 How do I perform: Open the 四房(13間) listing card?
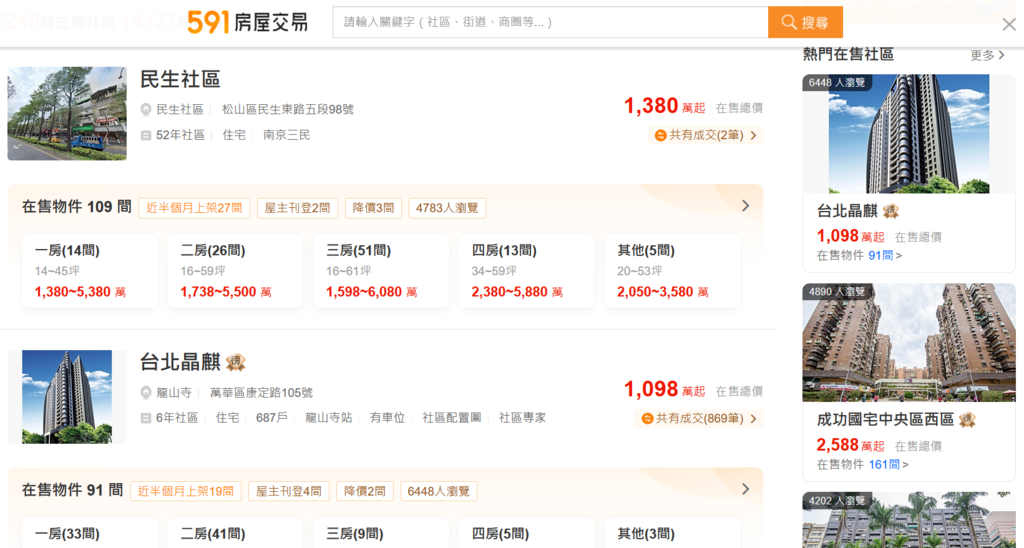click(526, 271)
